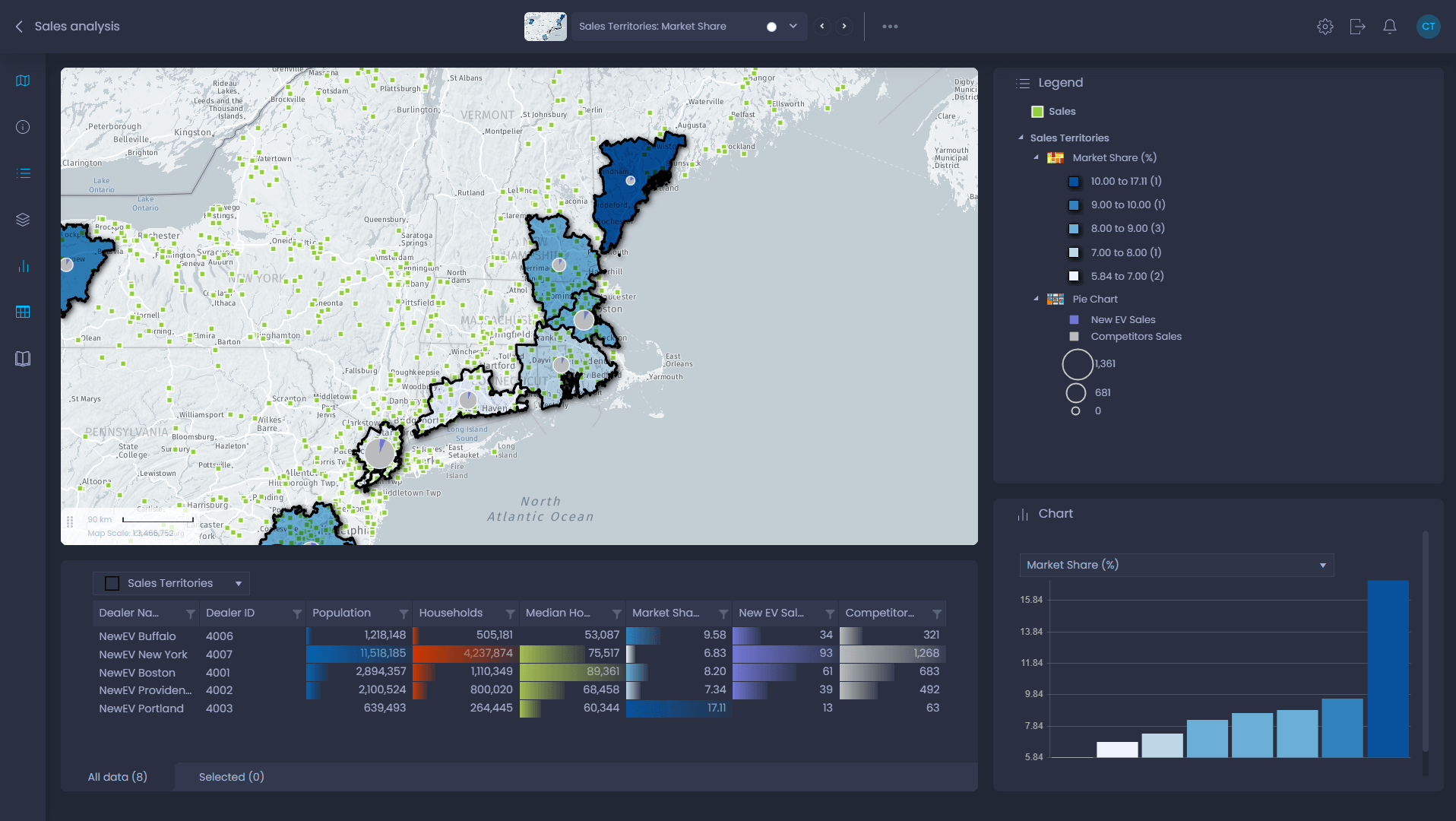Open the three-dot more options menu
This screenshot has height=821, width=1456.
pyautogui.click(x=890, y=27)
